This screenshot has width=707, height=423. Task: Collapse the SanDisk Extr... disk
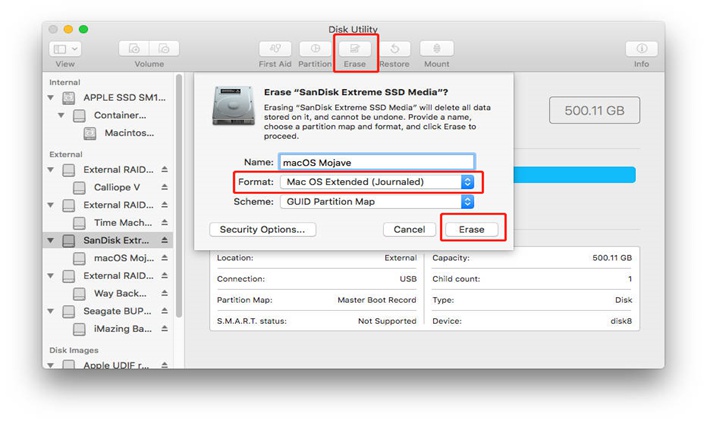coord(51,240)
